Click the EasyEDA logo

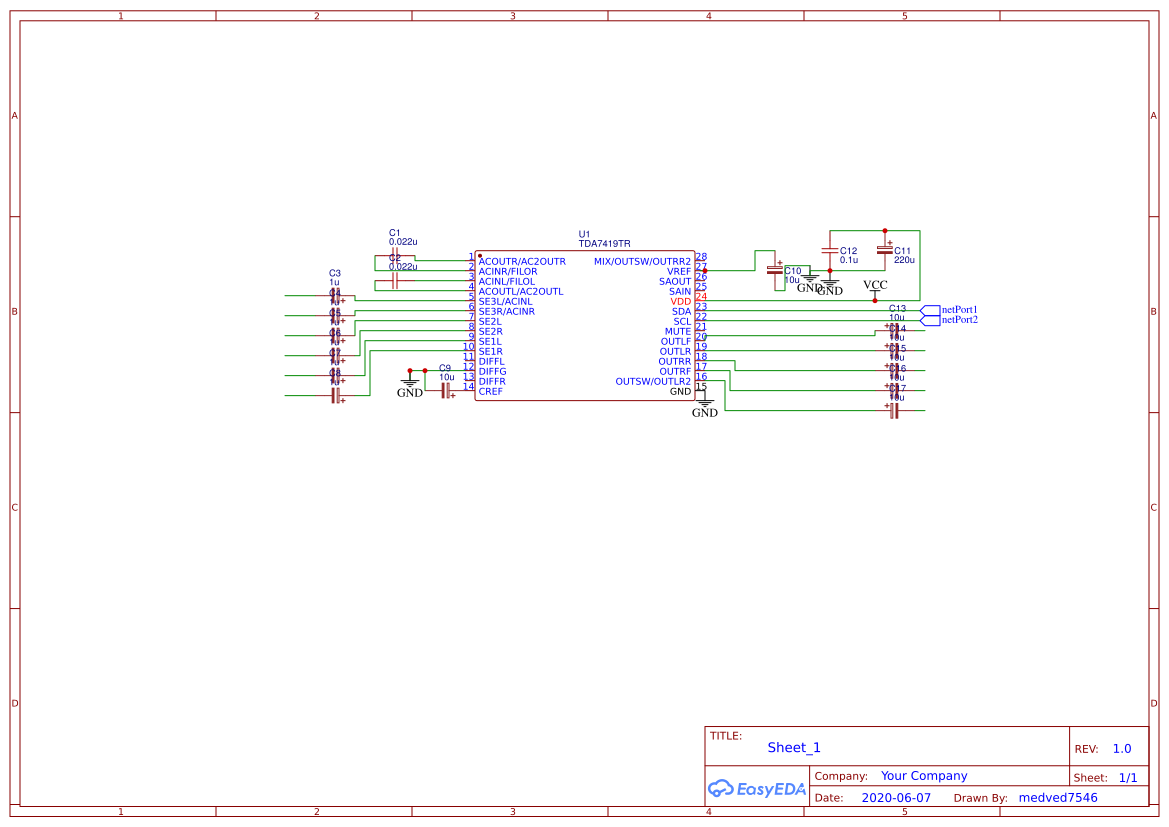click(x=757, y=789)
